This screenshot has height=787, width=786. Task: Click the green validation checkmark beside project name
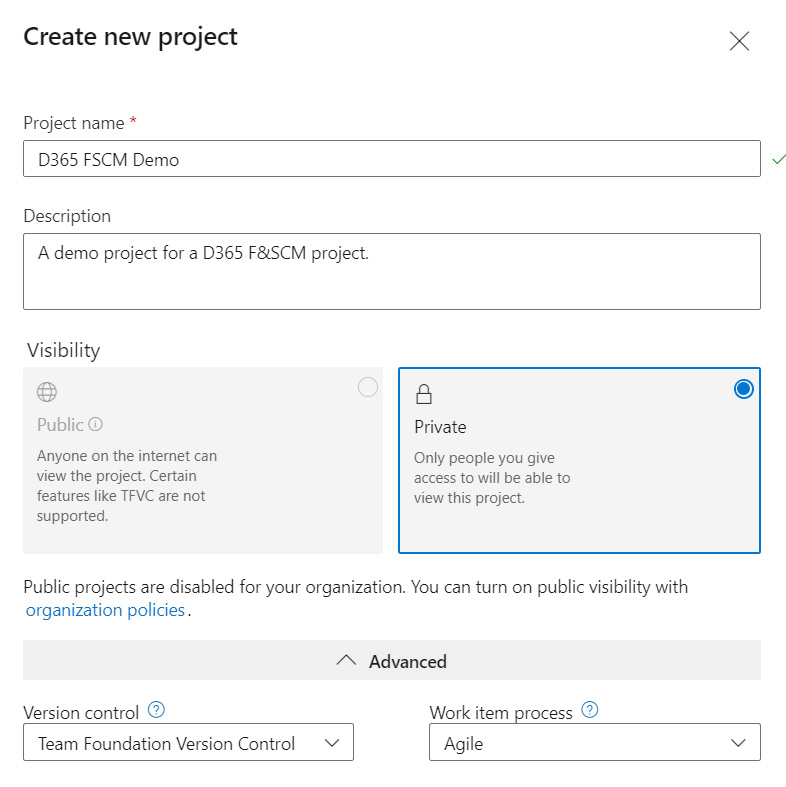pyautogui.click(x=778, y=160)
